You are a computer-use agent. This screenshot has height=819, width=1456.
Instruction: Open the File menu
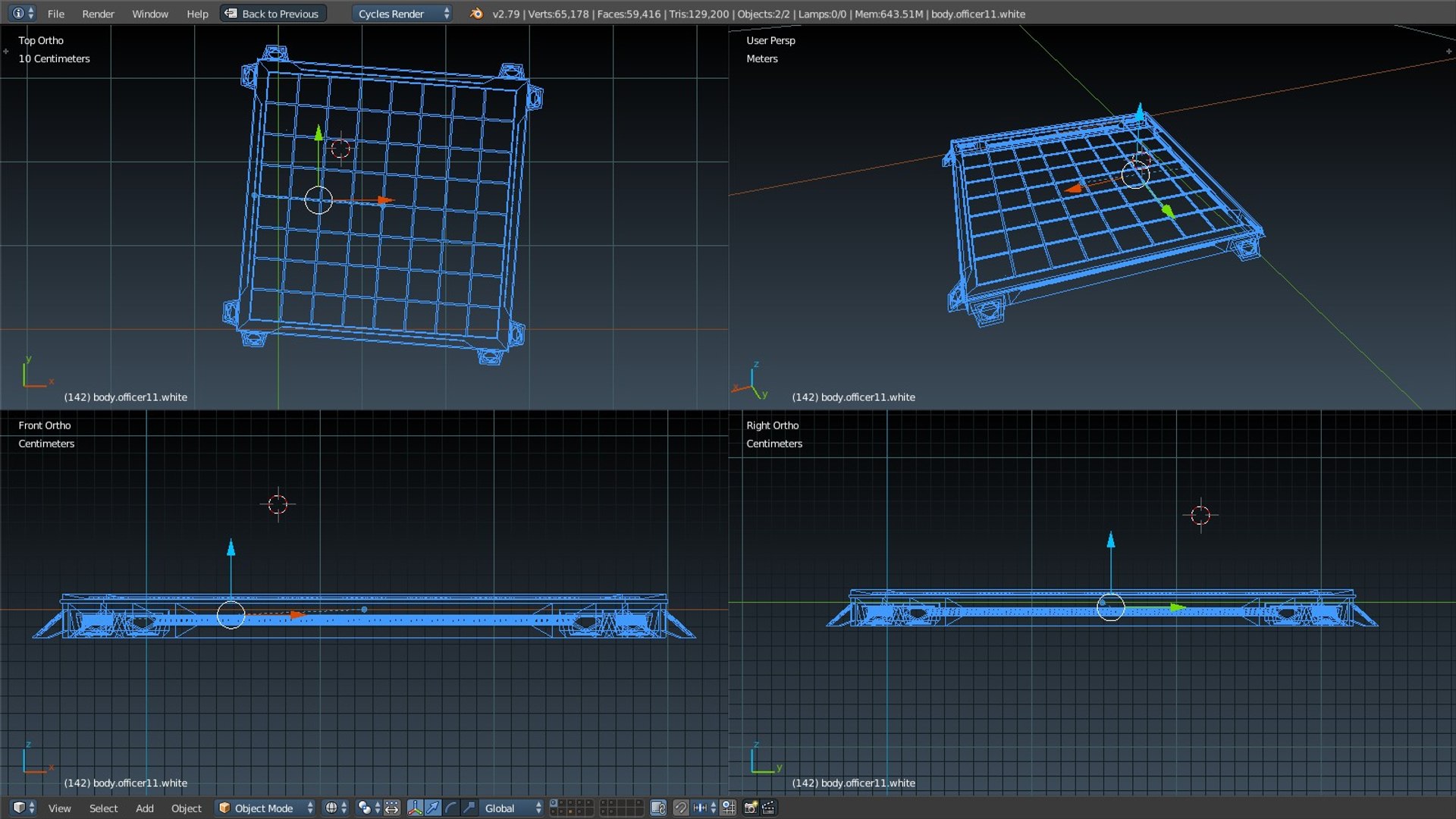pyautogui.click(x=55, y=14)
